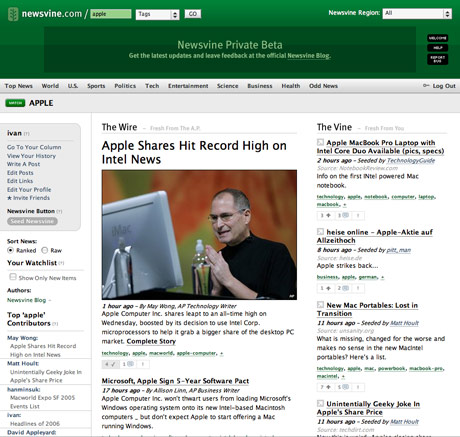Viewport: 460px width, 437px height.
Task: Click the GO search button
Action: [193, 14]
